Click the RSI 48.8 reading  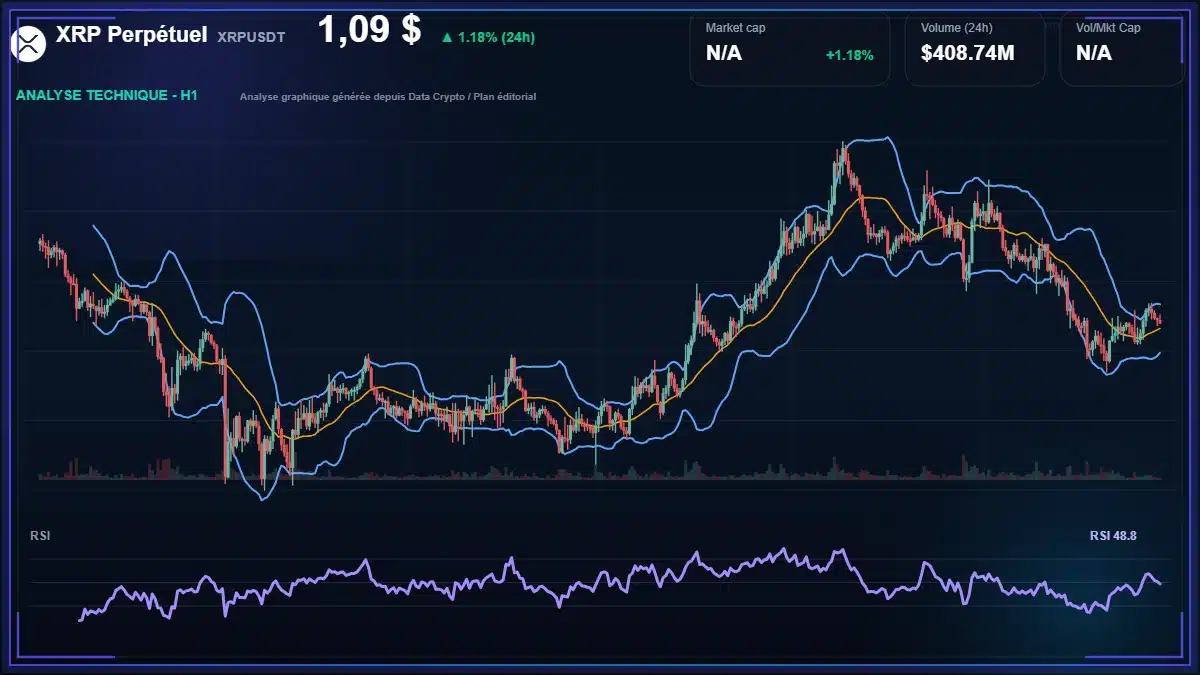click(1113, 536)
